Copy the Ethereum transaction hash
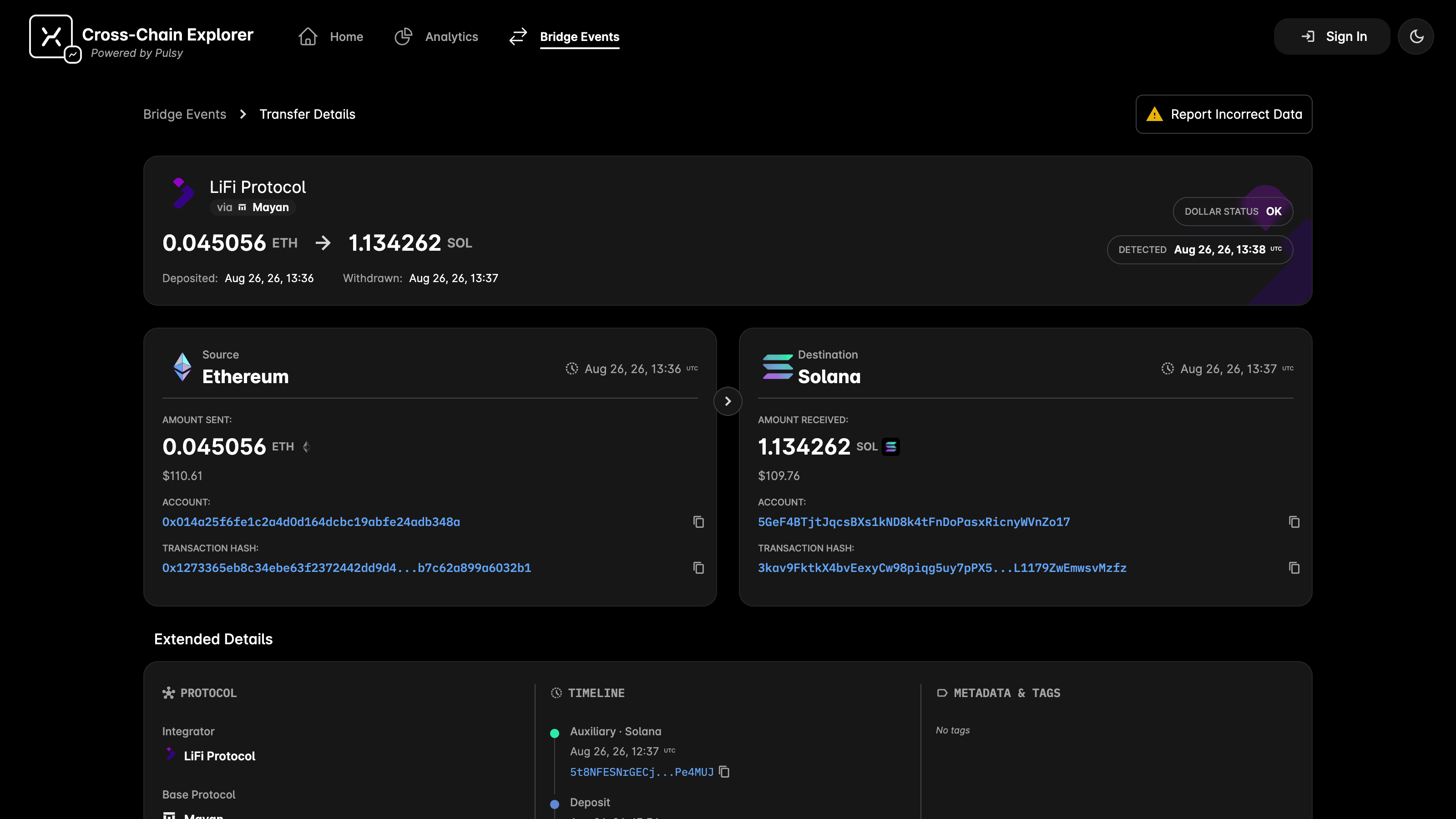The image size is (1456, 819). 698,567
